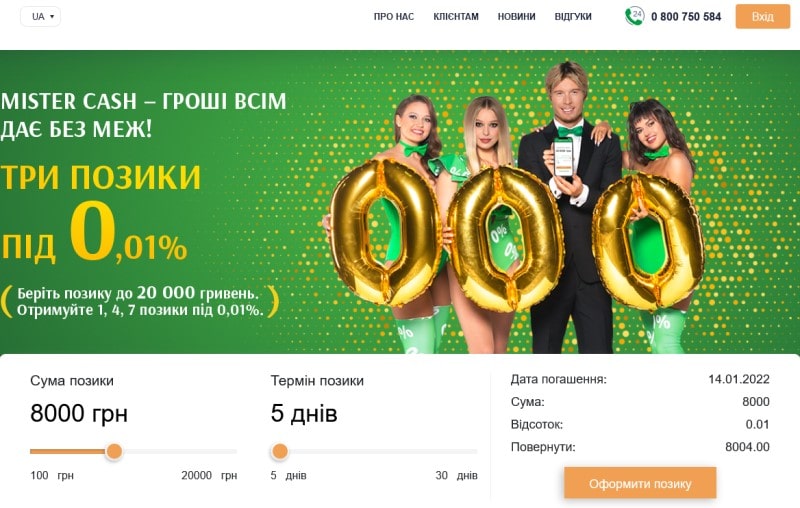Click the orange Вхід login button
The image size is (800, 508).
[762, 16]
